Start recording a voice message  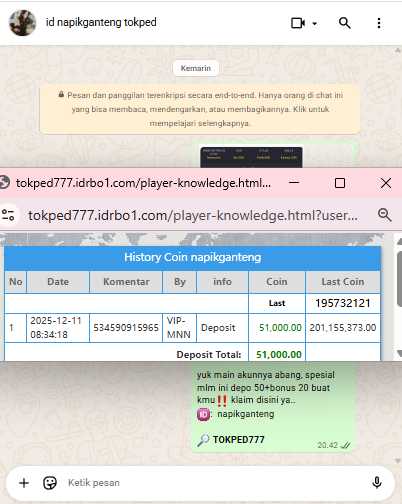click(x=377, y=483)
